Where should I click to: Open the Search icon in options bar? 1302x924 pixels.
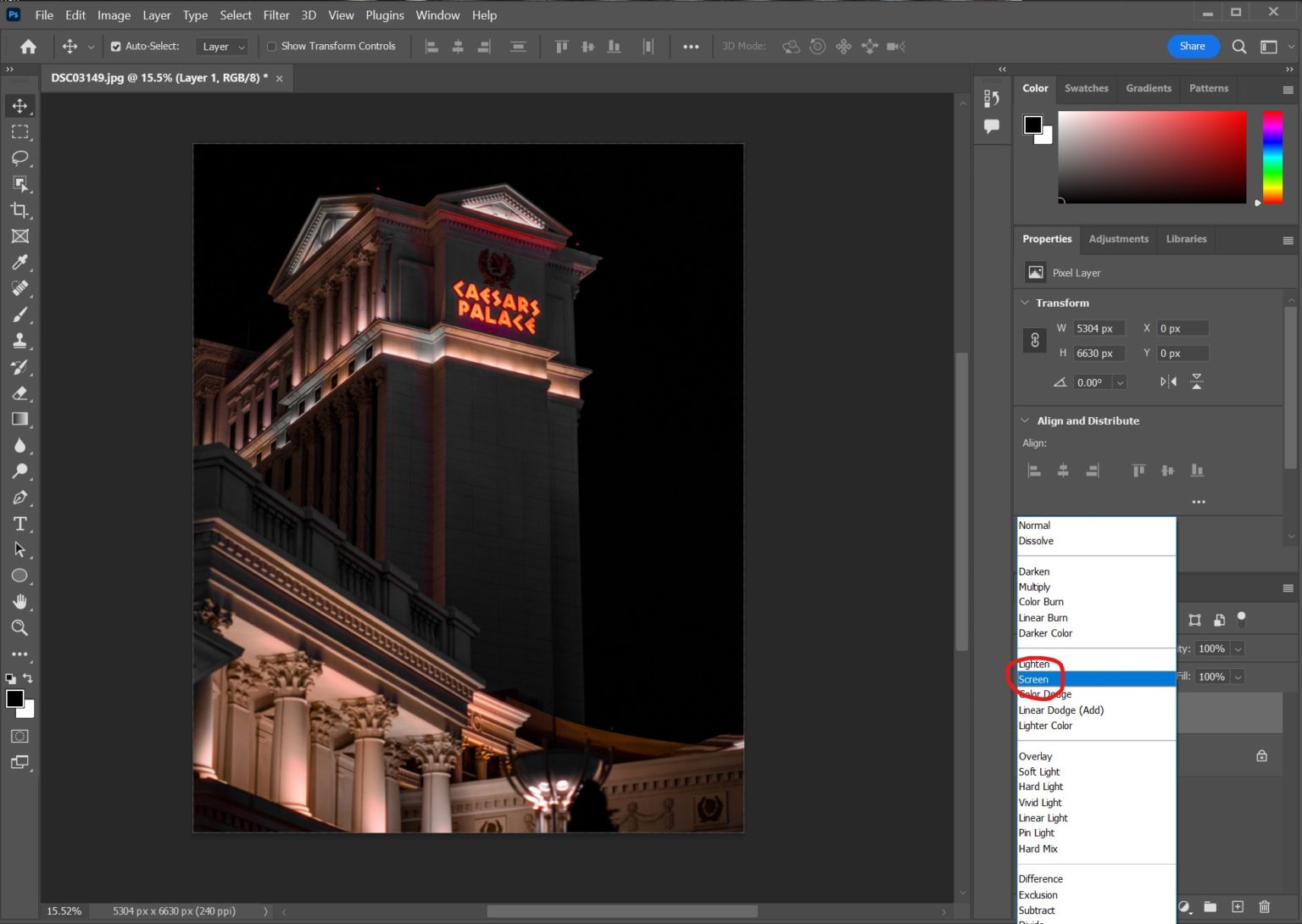pyautogui.click(x=1238, y=47)
